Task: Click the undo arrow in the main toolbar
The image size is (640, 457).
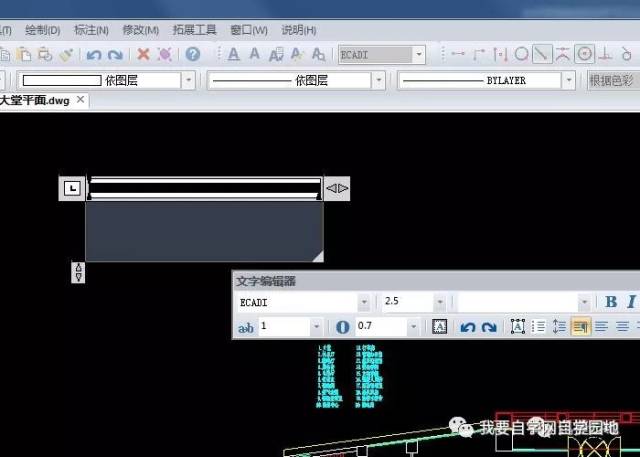Action: click(94, 54)
